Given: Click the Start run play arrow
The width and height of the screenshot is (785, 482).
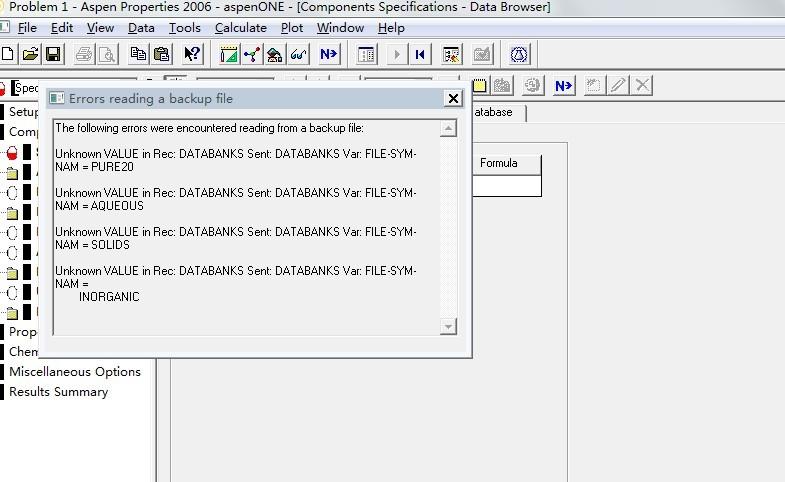Looking at the screenshot, I should [x=397, y=54].
